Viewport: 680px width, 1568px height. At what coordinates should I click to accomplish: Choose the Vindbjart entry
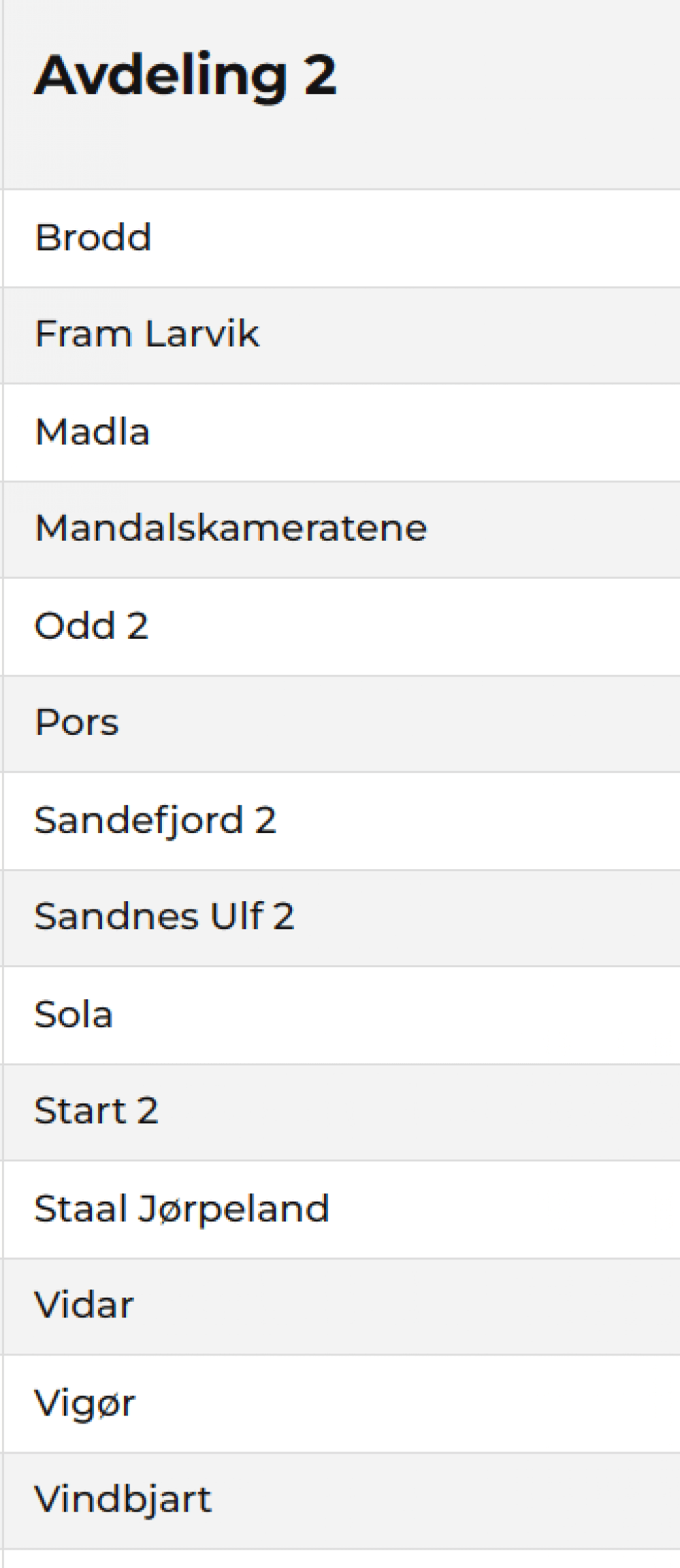coord(341,1500)
